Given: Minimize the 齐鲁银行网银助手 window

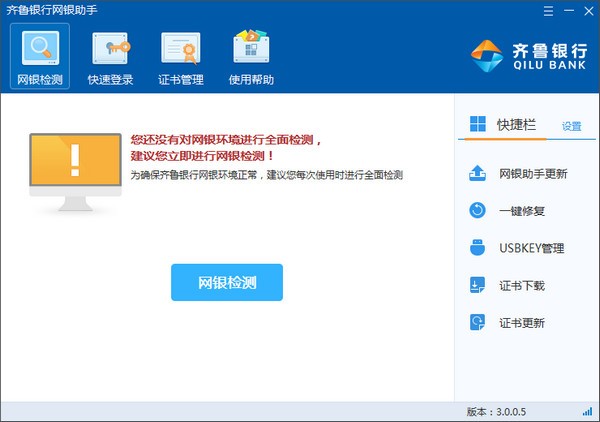Looking at the screenshot, I should (569, 11).
